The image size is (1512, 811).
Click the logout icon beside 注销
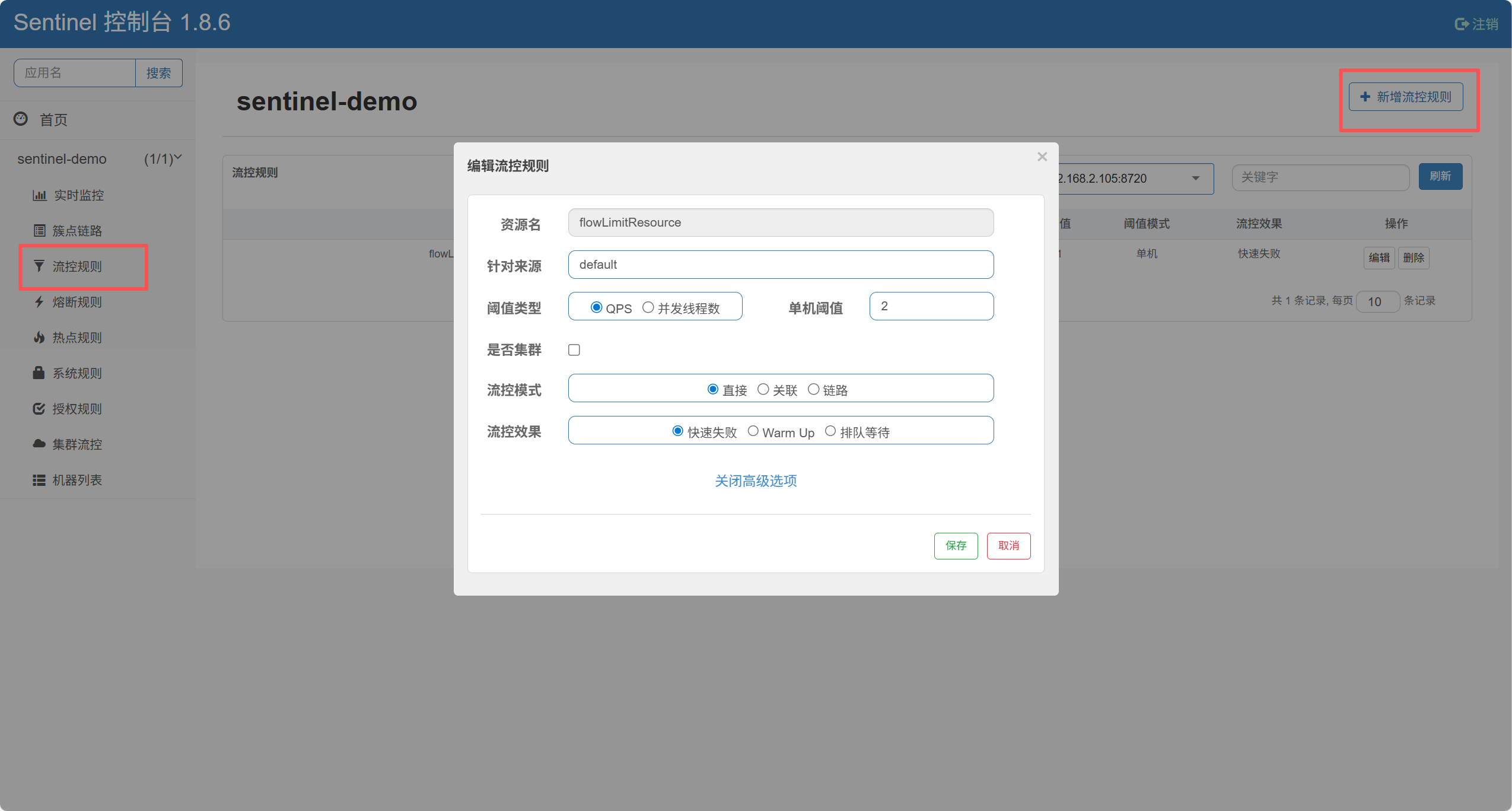point(1461,24)
